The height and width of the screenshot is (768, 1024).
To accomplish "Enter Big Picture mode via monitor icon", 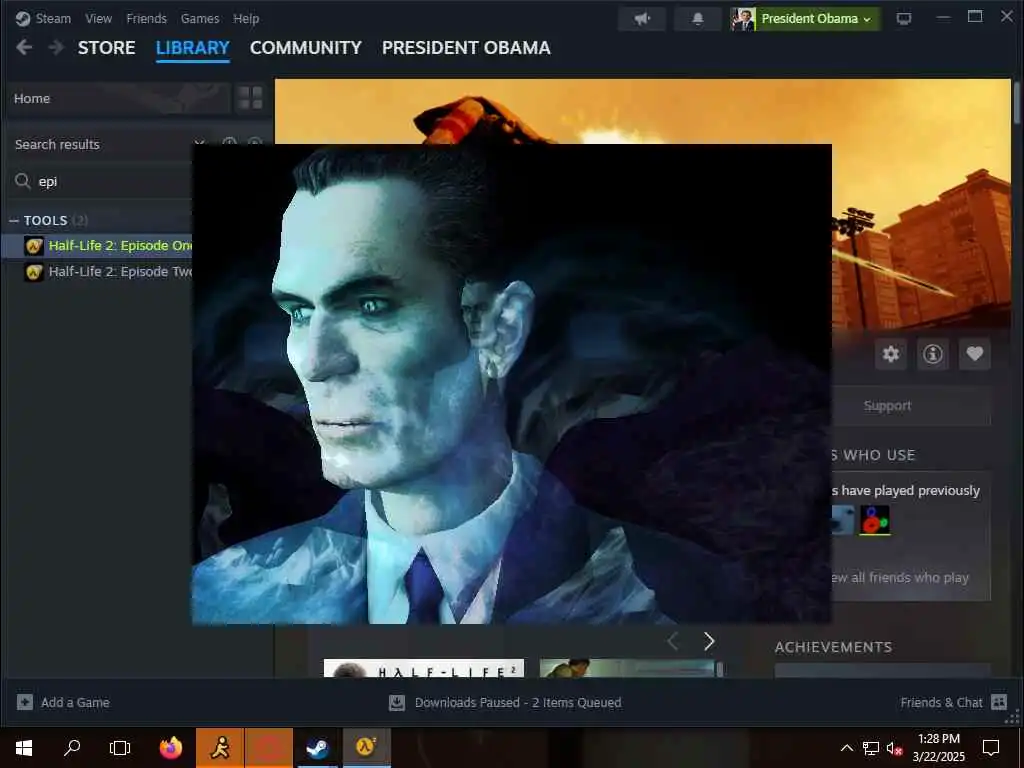I will (904, 19).
